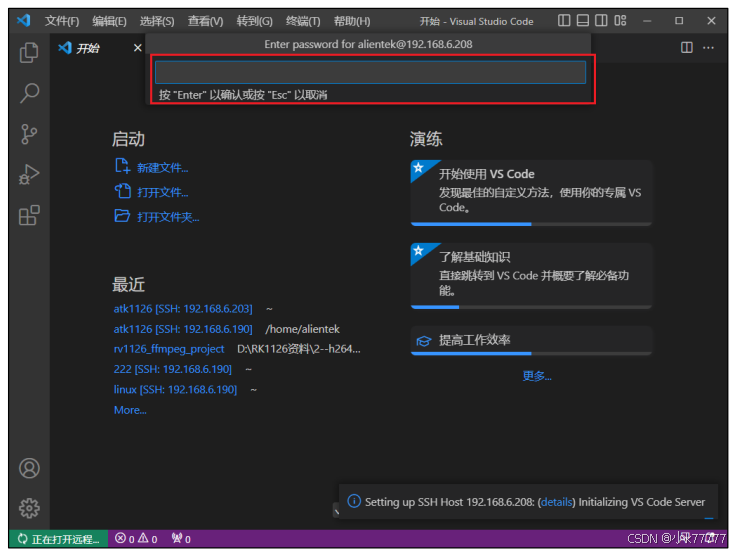Open the 编辑(E) menu
The height and width of the screenshot is (552, 744).
tap(109, 21)
